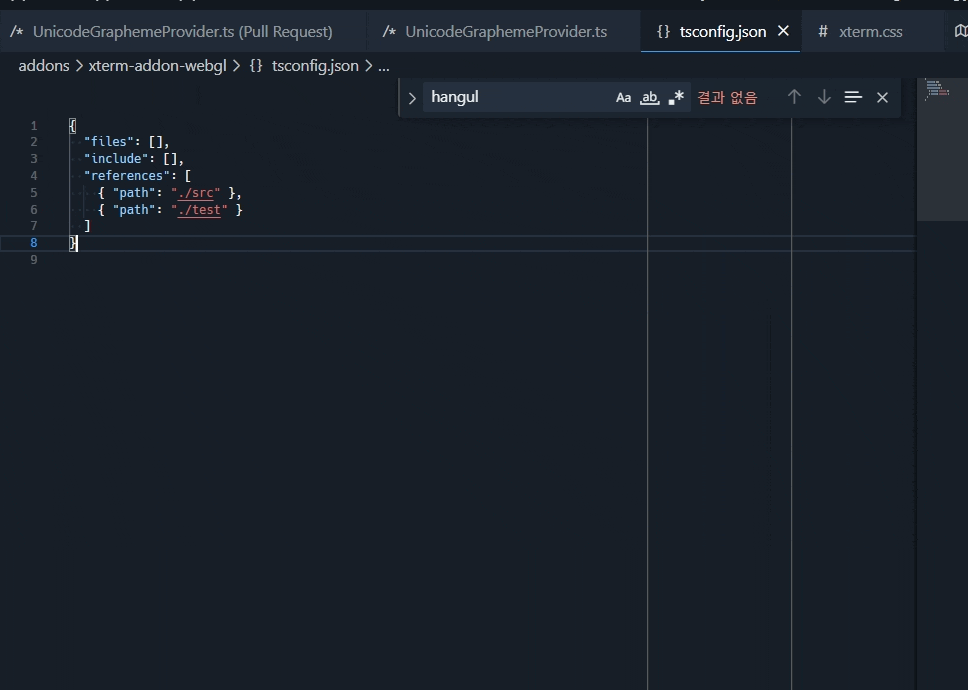Select the find next arrow
968x690 pixels.
823,97
